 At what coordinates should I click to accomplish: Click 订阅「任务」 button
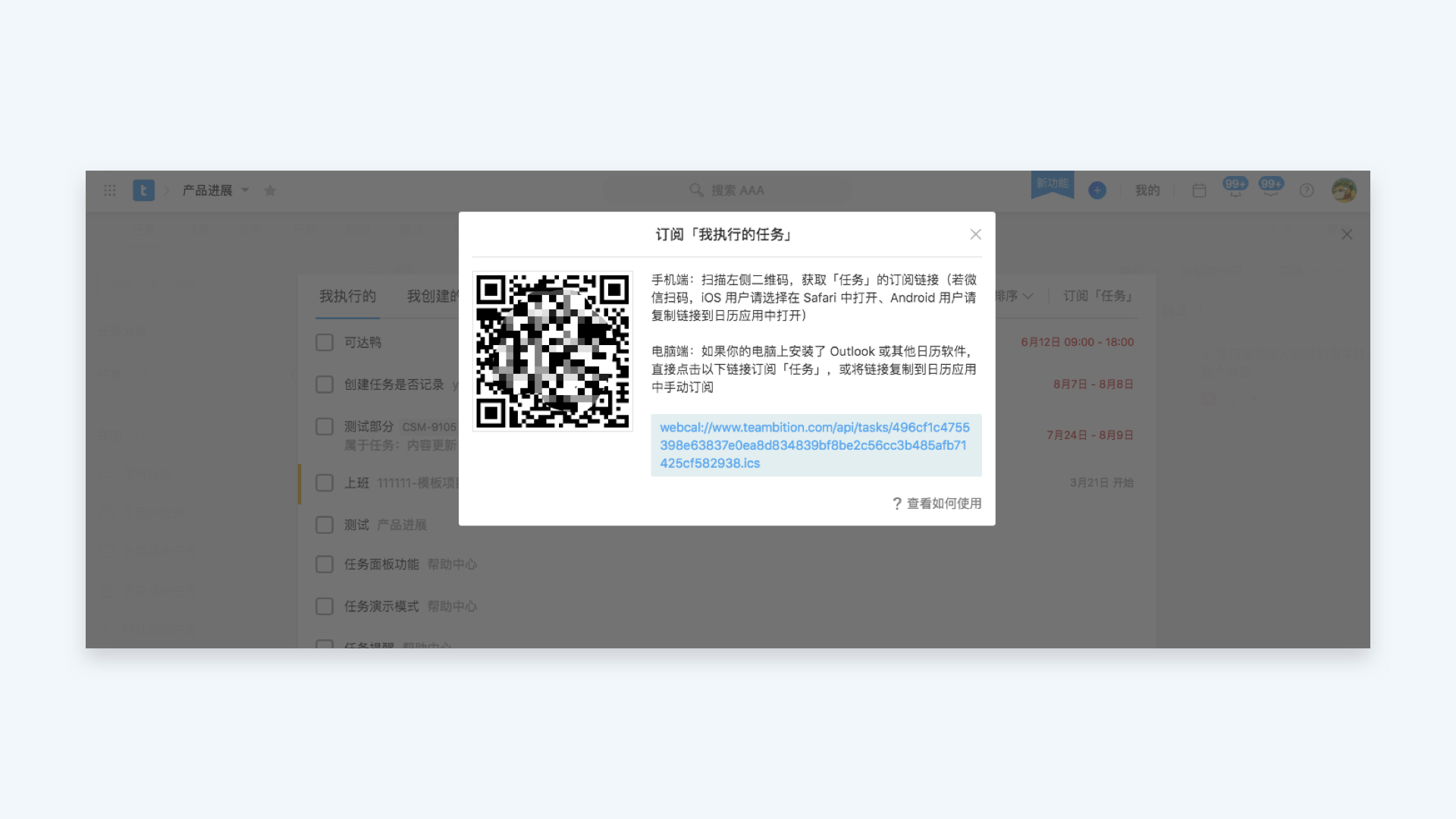point(1097,296)
